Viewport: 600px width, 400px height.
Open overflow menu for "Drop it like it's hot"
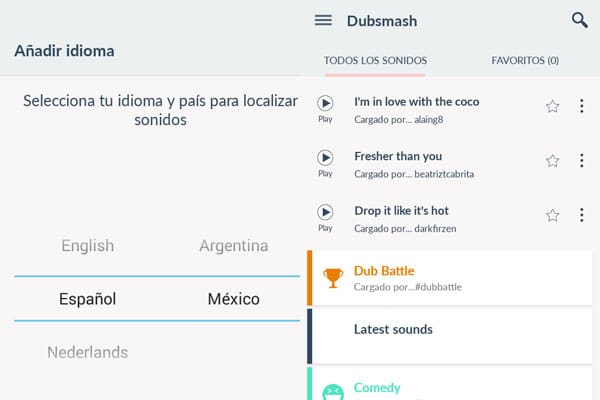(x=582, y=215)
